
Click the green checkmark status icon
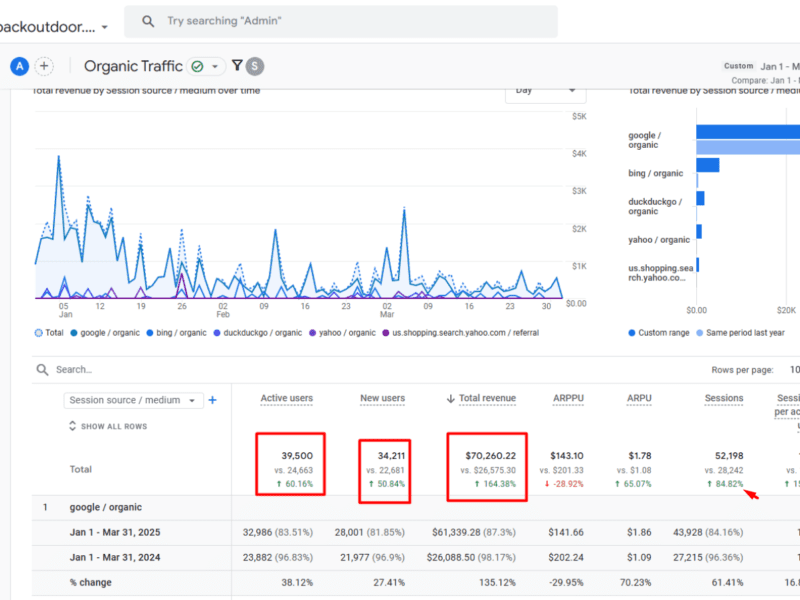[x=198, y=67]
